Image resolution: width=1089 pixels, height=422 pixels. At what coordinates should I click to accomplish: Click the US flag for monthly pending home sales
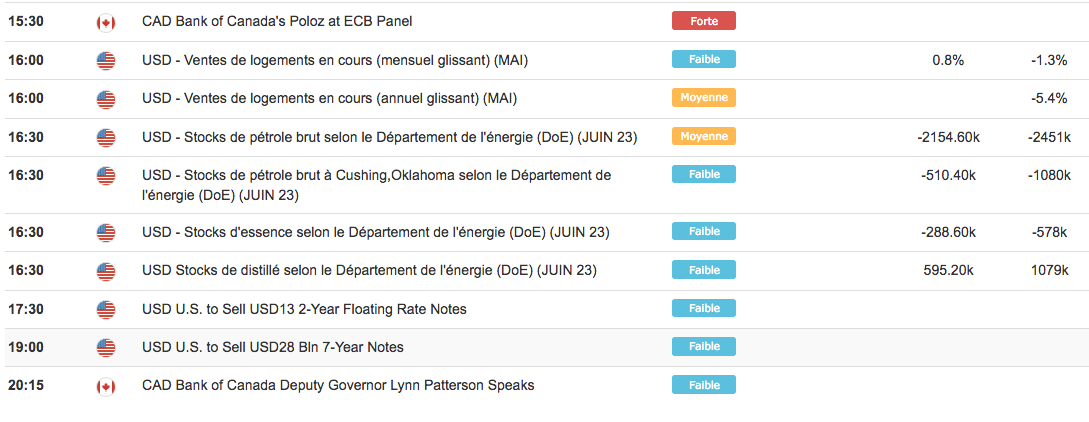(x=106, y=60)
